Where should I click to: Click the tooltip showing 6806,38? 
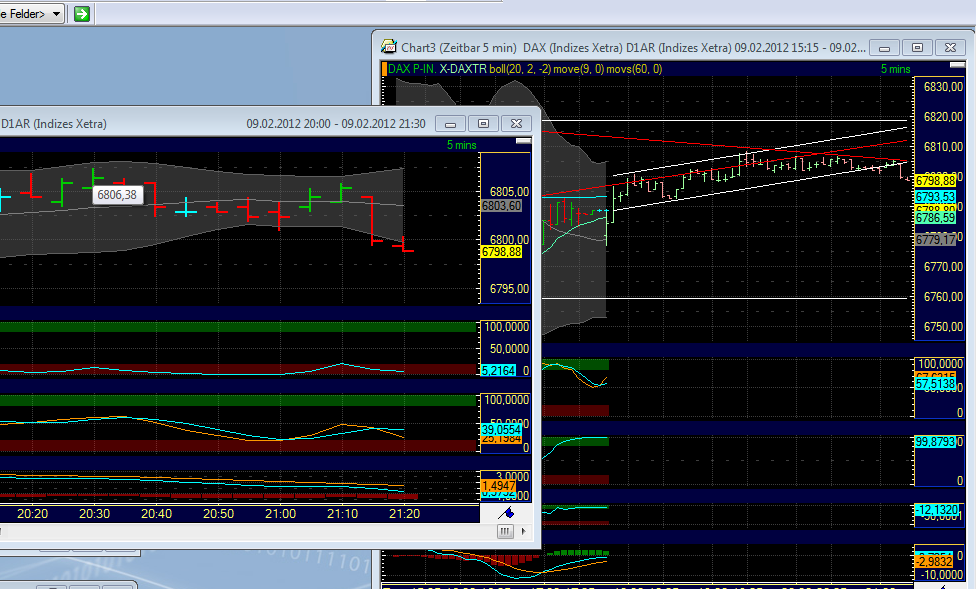click(x=117, y=194)
